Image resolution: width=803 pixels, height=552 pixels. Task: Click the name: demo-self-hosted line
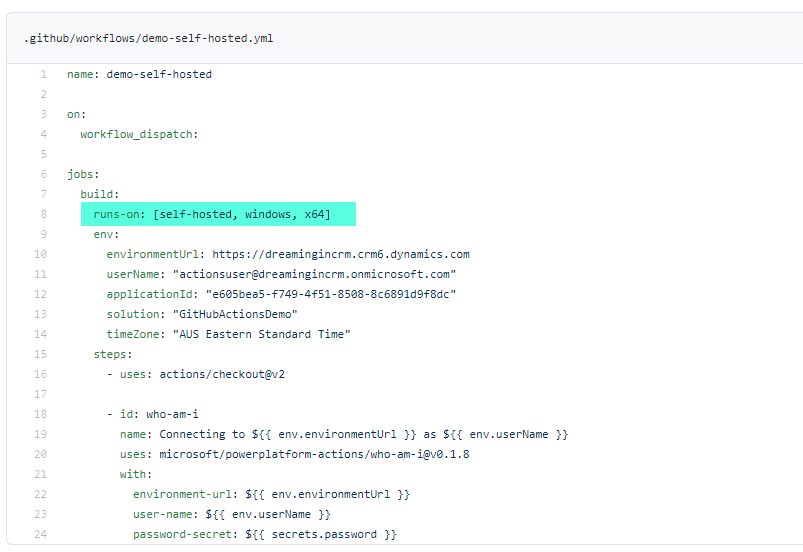139,74
